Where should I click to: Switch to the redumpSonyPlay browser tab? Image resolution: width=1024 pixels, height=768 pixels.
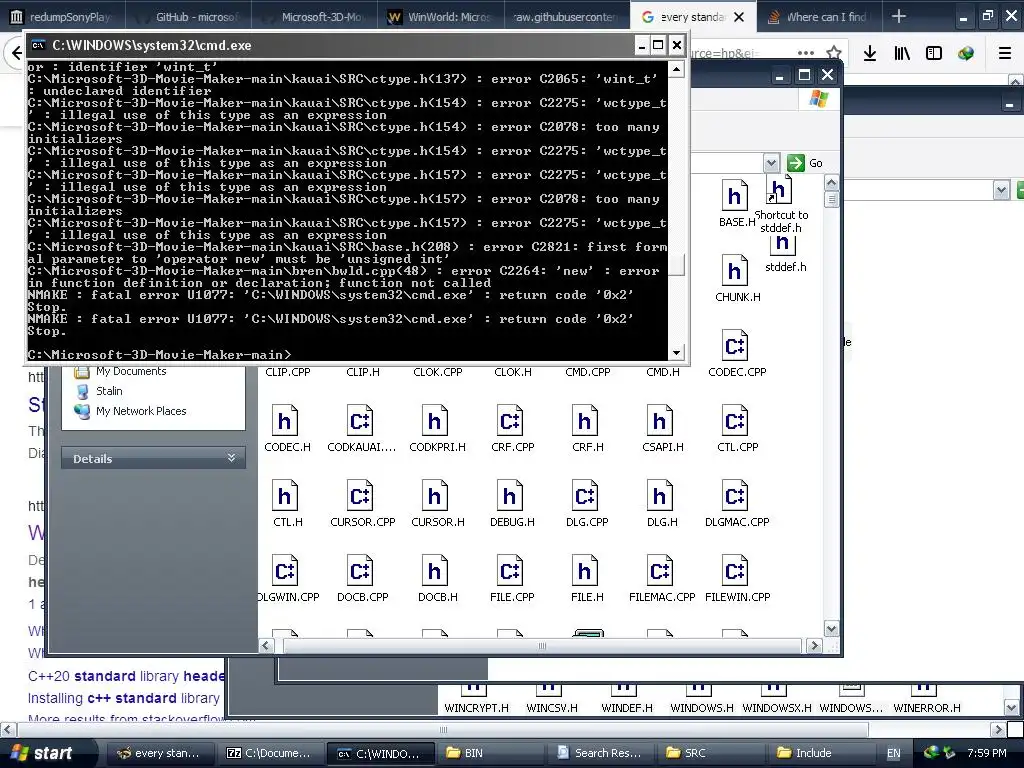(61, 17)
